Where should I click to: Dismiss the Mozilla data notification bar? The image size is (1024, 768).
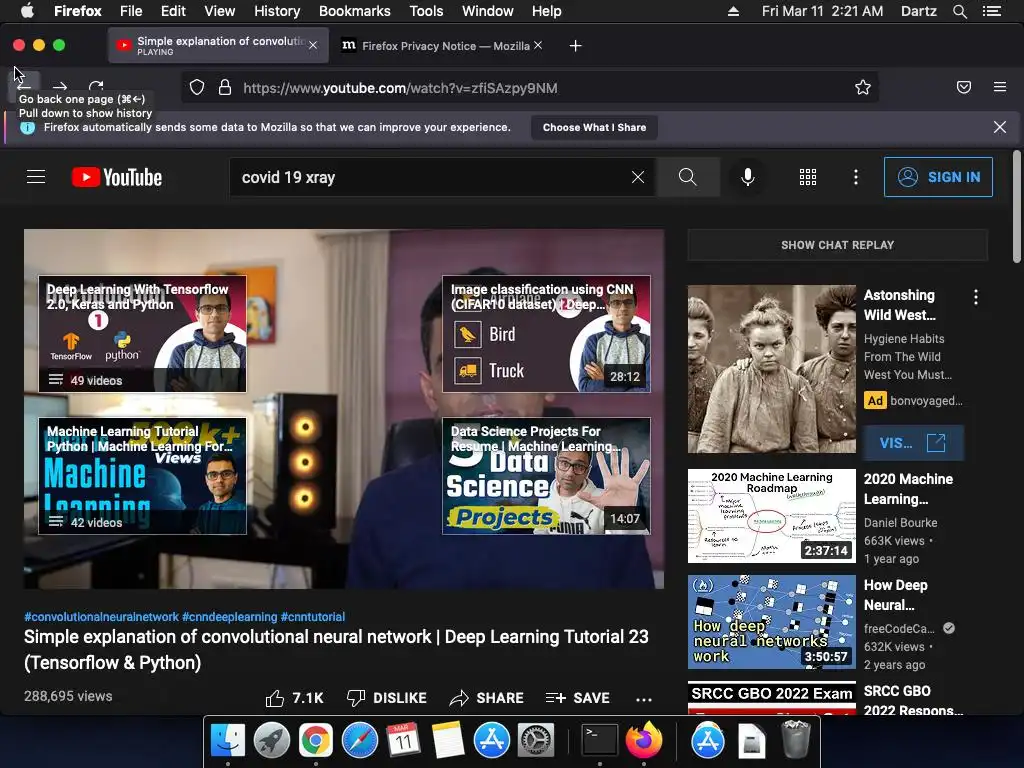click(x=1000, y=127)
